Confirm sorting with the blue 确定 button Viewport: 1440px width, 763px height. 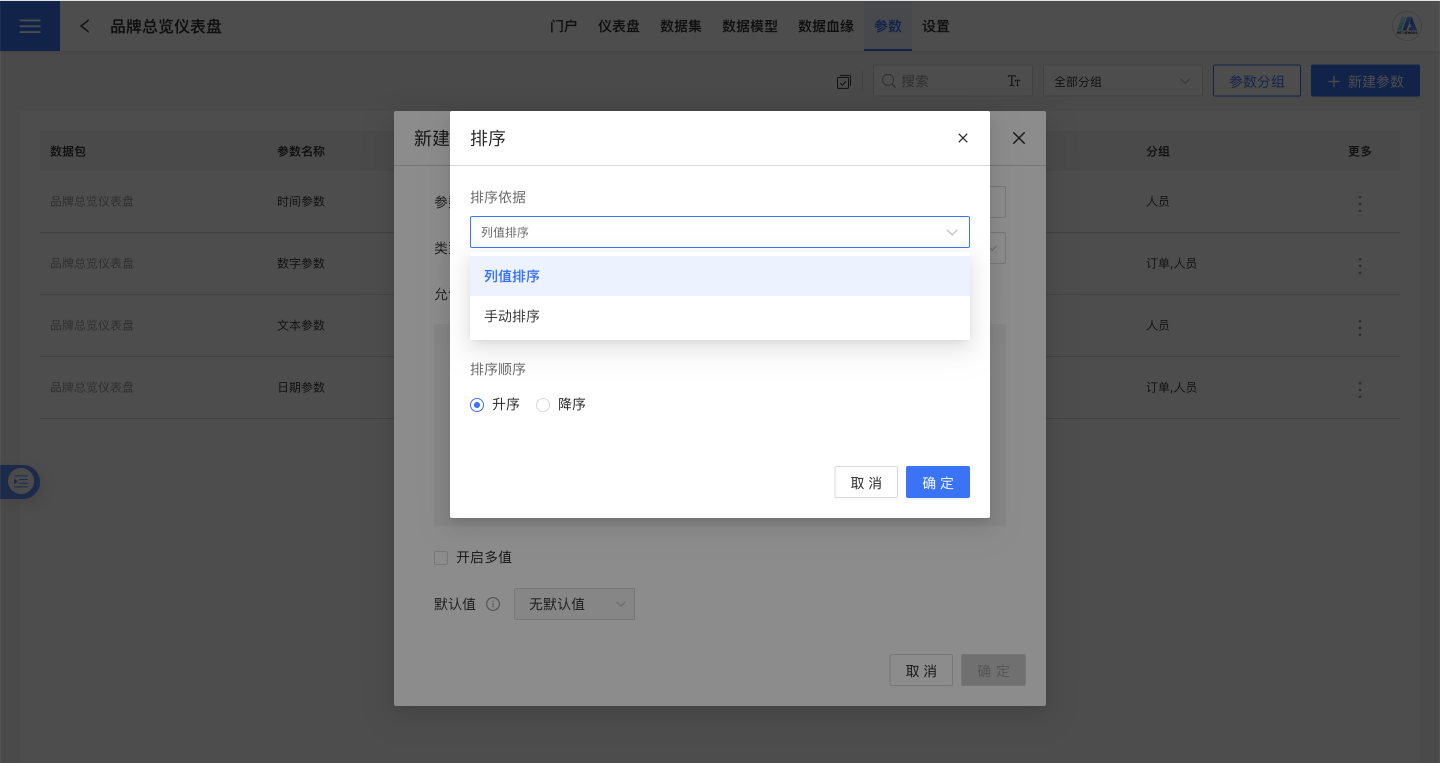point(937,483)
